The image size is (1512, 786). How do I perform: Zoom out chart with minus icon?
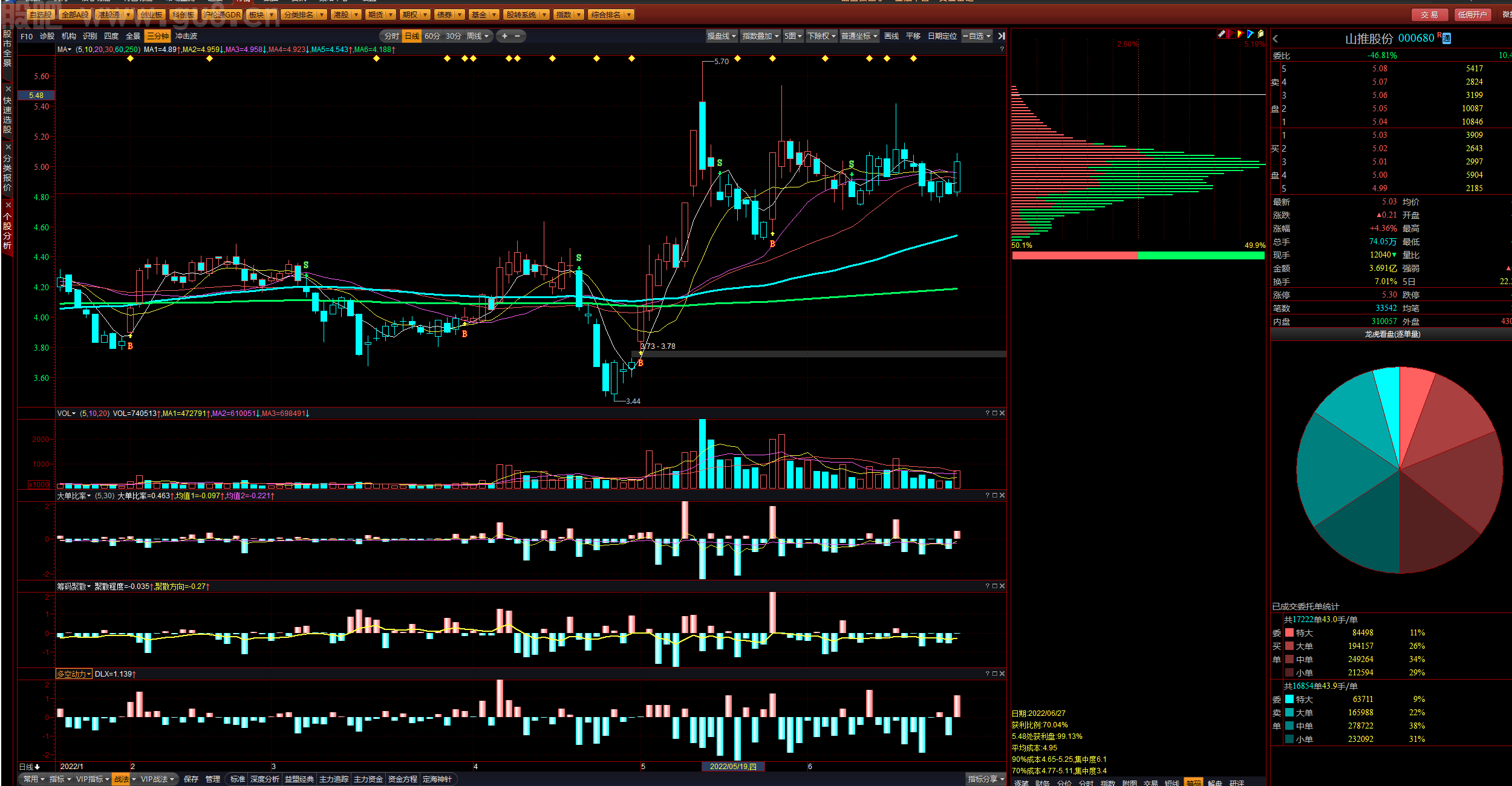tap(518, 36)
